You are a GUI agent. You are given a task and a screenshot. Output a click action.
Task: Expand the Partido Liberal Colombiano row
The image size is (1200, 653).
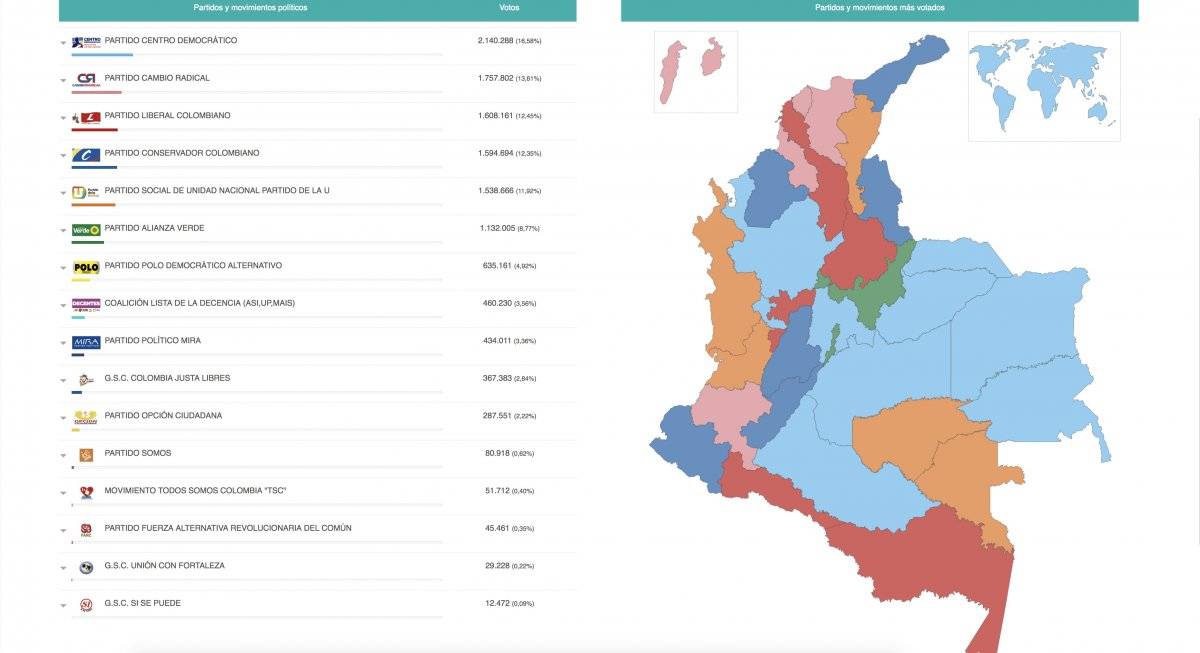pos(63,118)
